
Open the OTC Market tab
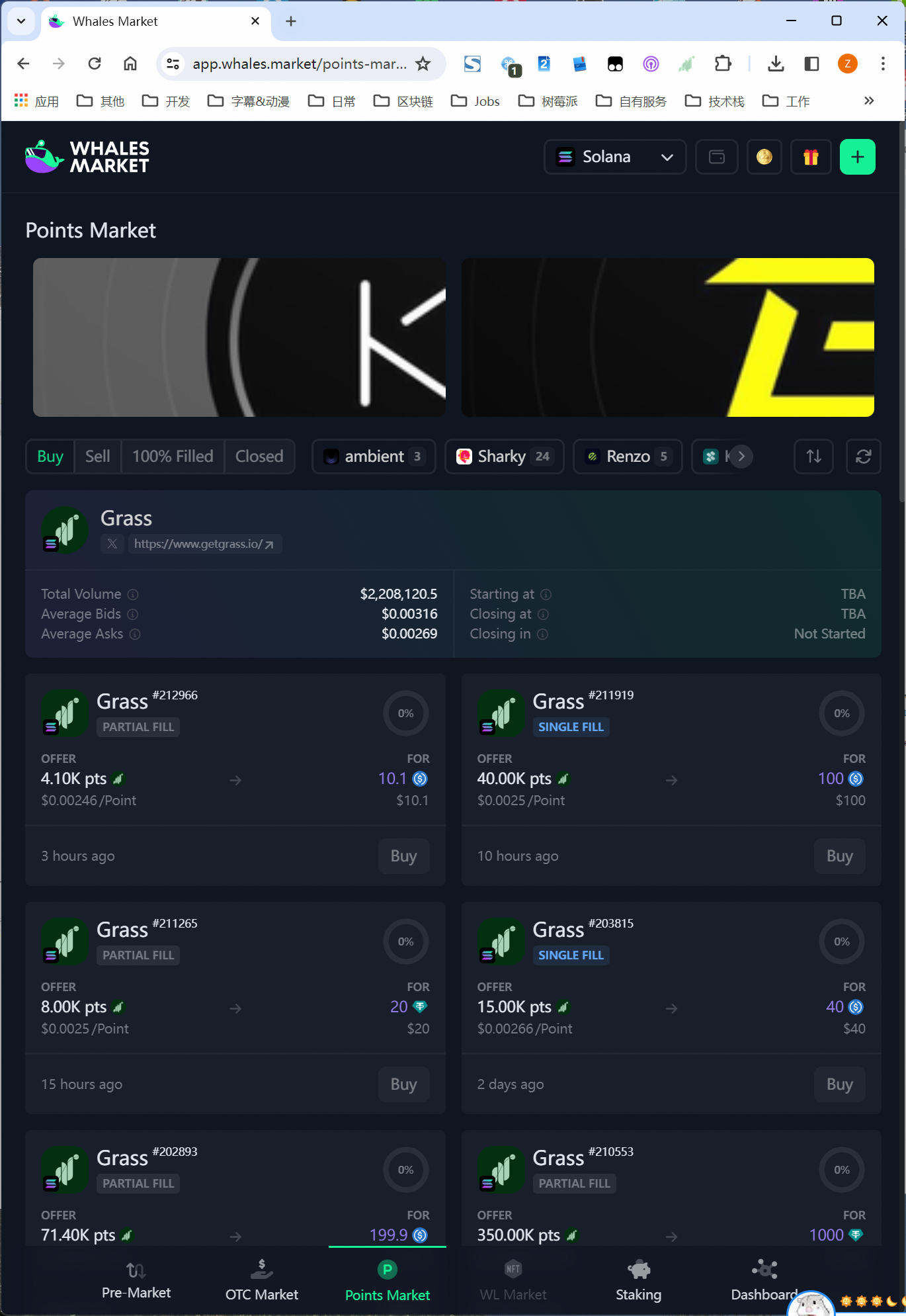262,1281
